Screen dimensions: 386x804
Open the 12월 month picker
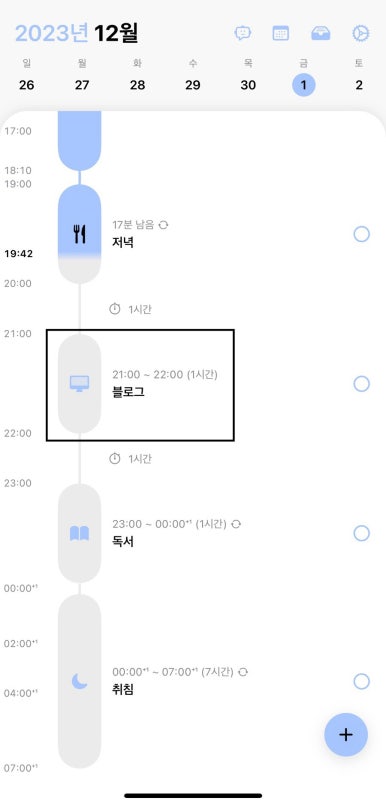click(116, 33)
